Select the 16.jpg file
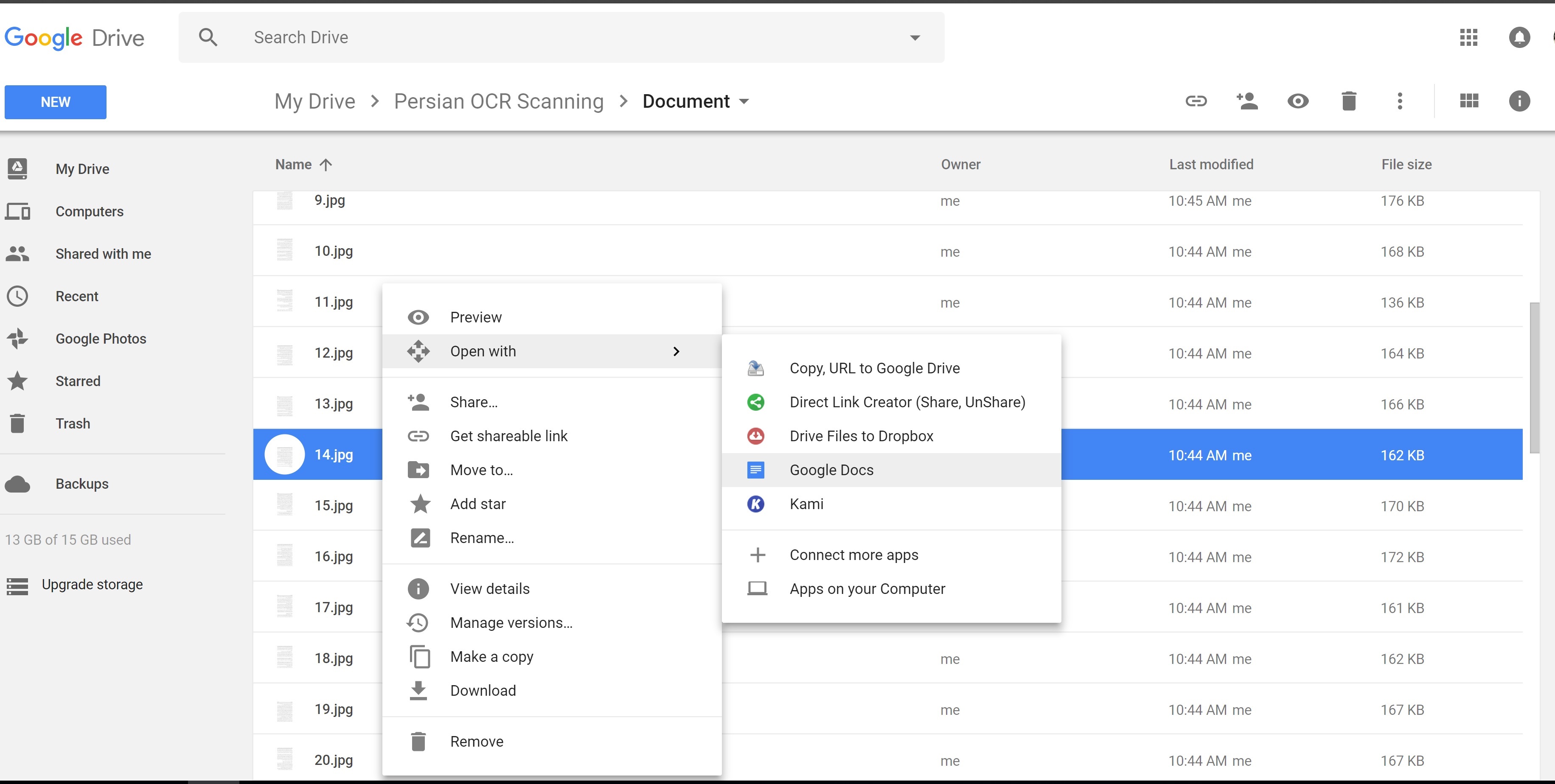 [x=333, y=557]
